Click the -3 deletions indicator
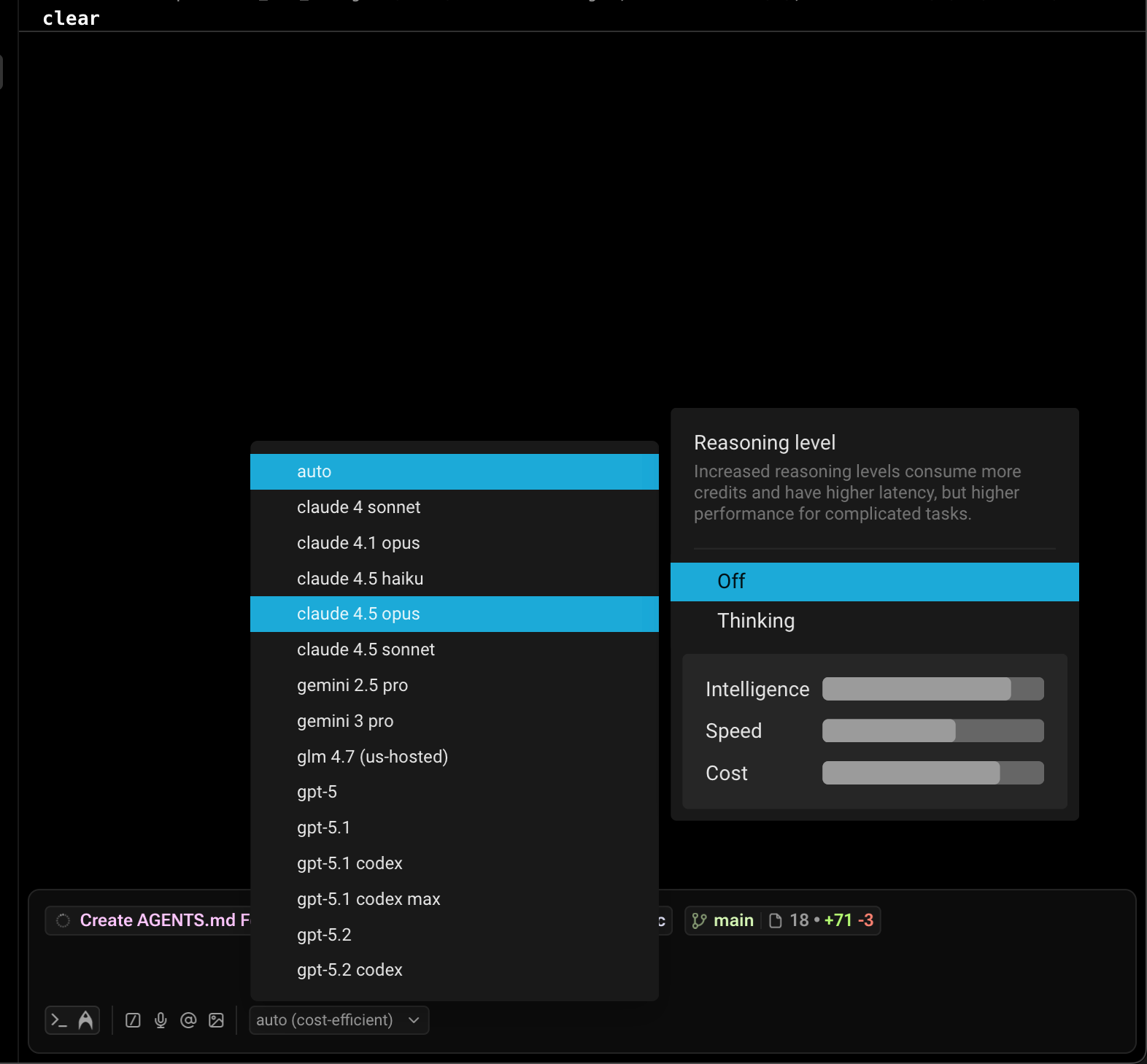 coord(865,920)
